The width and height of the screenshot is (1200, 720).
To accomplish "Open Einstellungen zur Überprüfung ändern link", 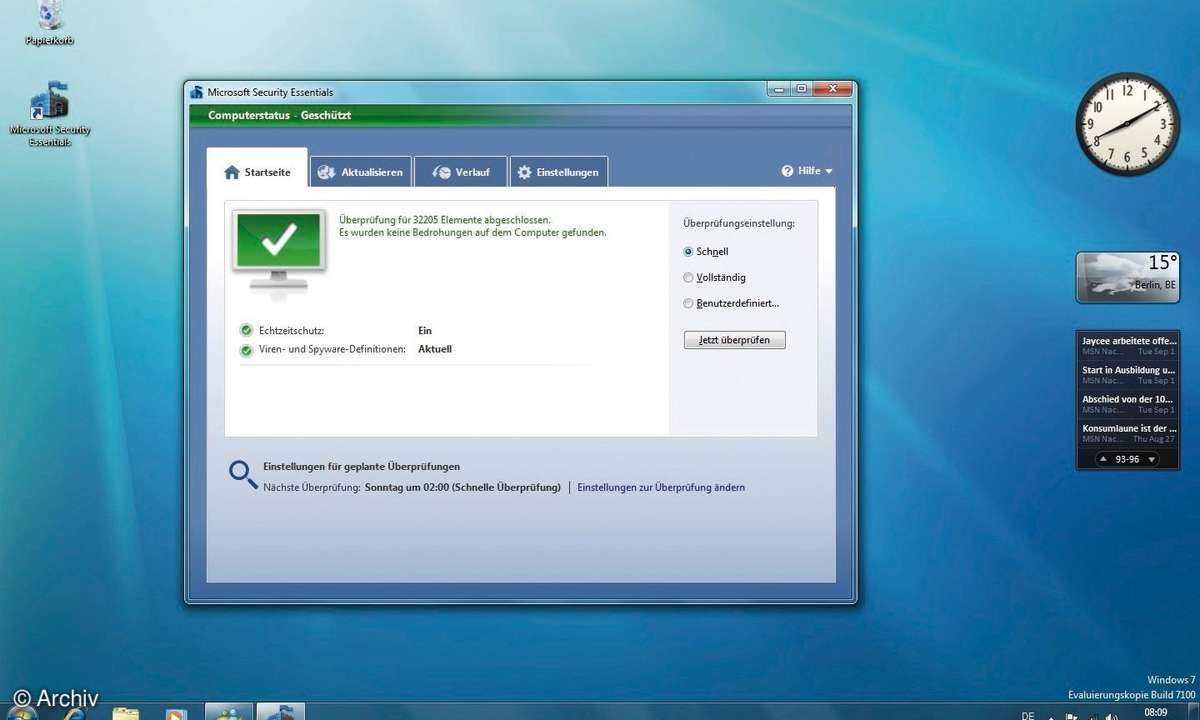I will (x=661, y=488).
